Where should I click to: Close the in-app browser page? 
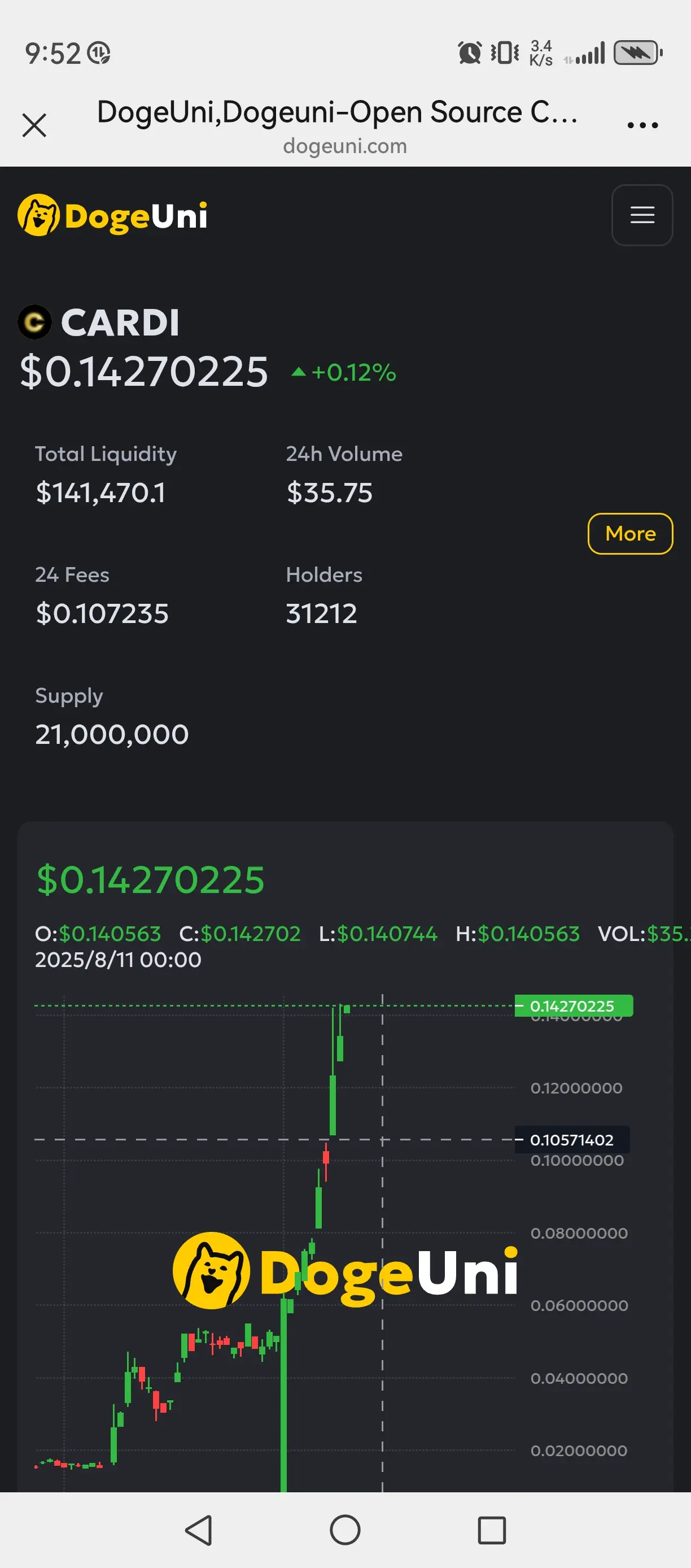tap(34, 125)
